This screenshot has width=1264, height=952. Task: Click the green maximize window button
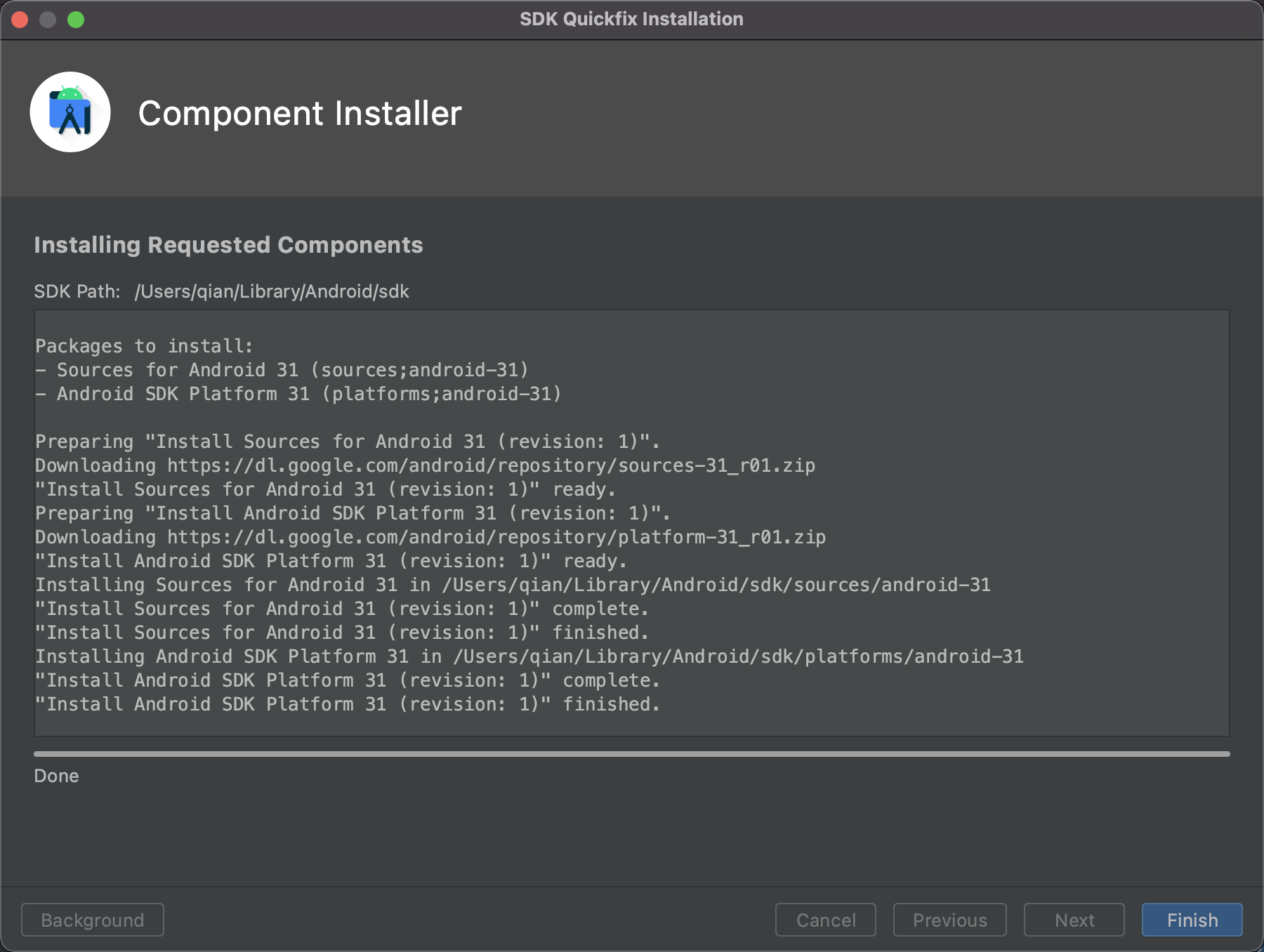pos(76,20)
